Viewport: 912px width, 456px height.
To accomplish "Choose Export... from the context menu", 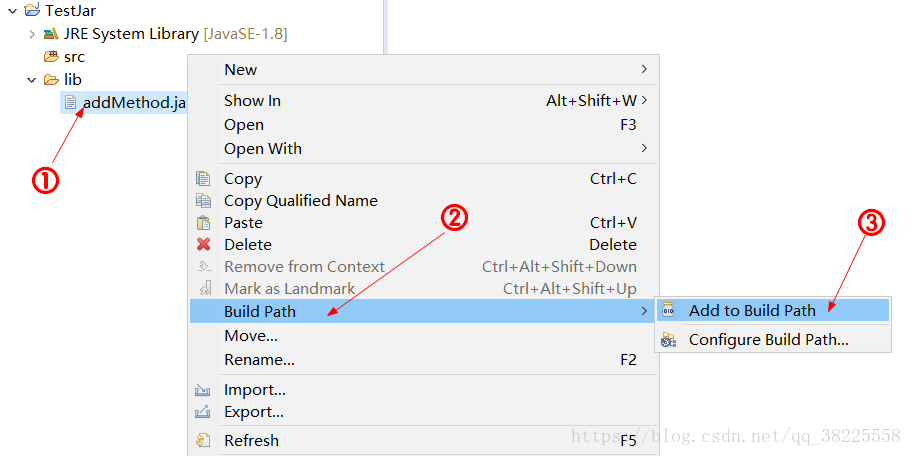I will (x=425, y=412).
